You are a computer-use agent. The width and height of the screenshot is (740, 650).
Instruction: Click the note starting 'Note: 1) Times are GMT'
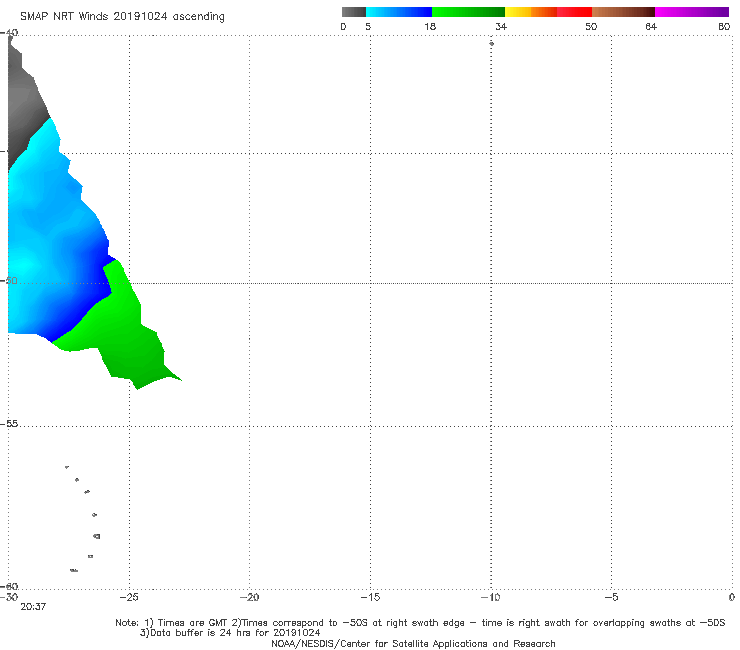click(x=420, y=623)
